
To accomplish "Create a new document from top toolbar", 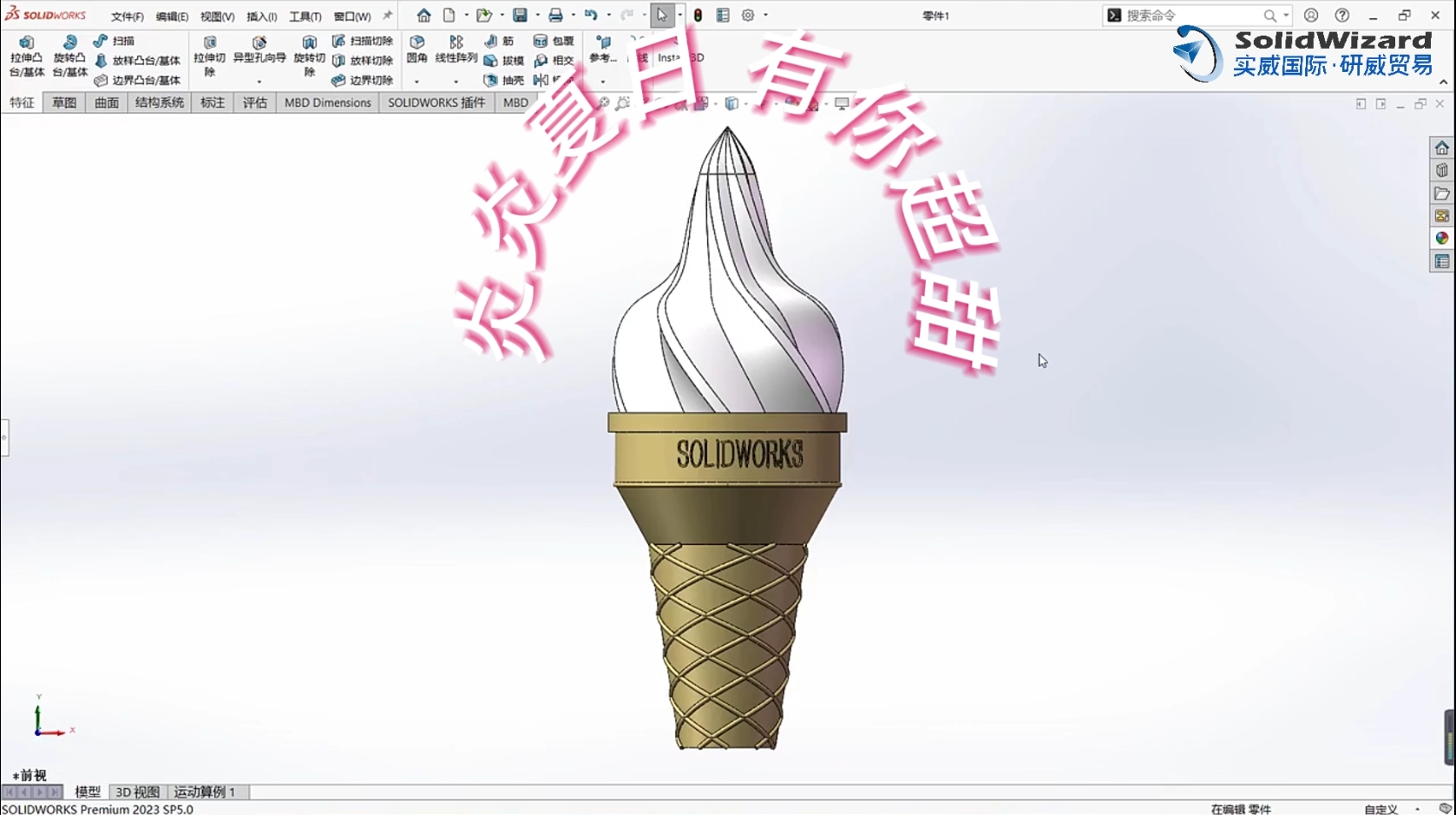I will (449, 15).
